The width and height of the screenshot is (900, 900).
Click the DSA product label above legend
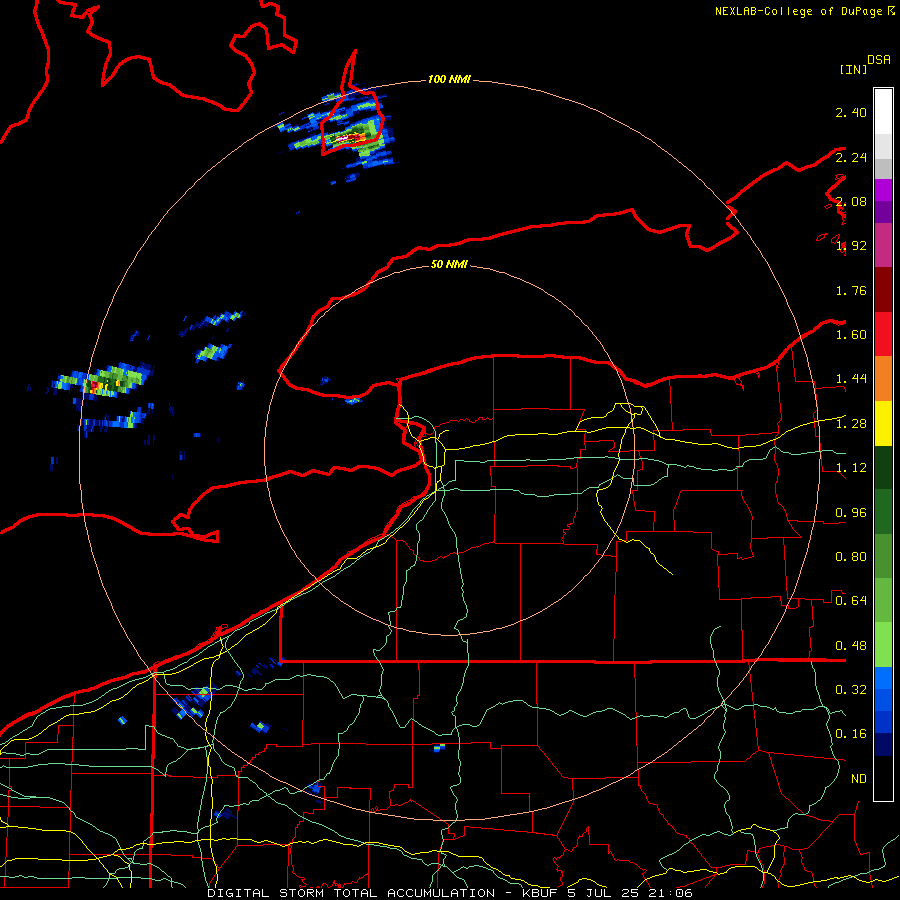(x=879, y=60)
